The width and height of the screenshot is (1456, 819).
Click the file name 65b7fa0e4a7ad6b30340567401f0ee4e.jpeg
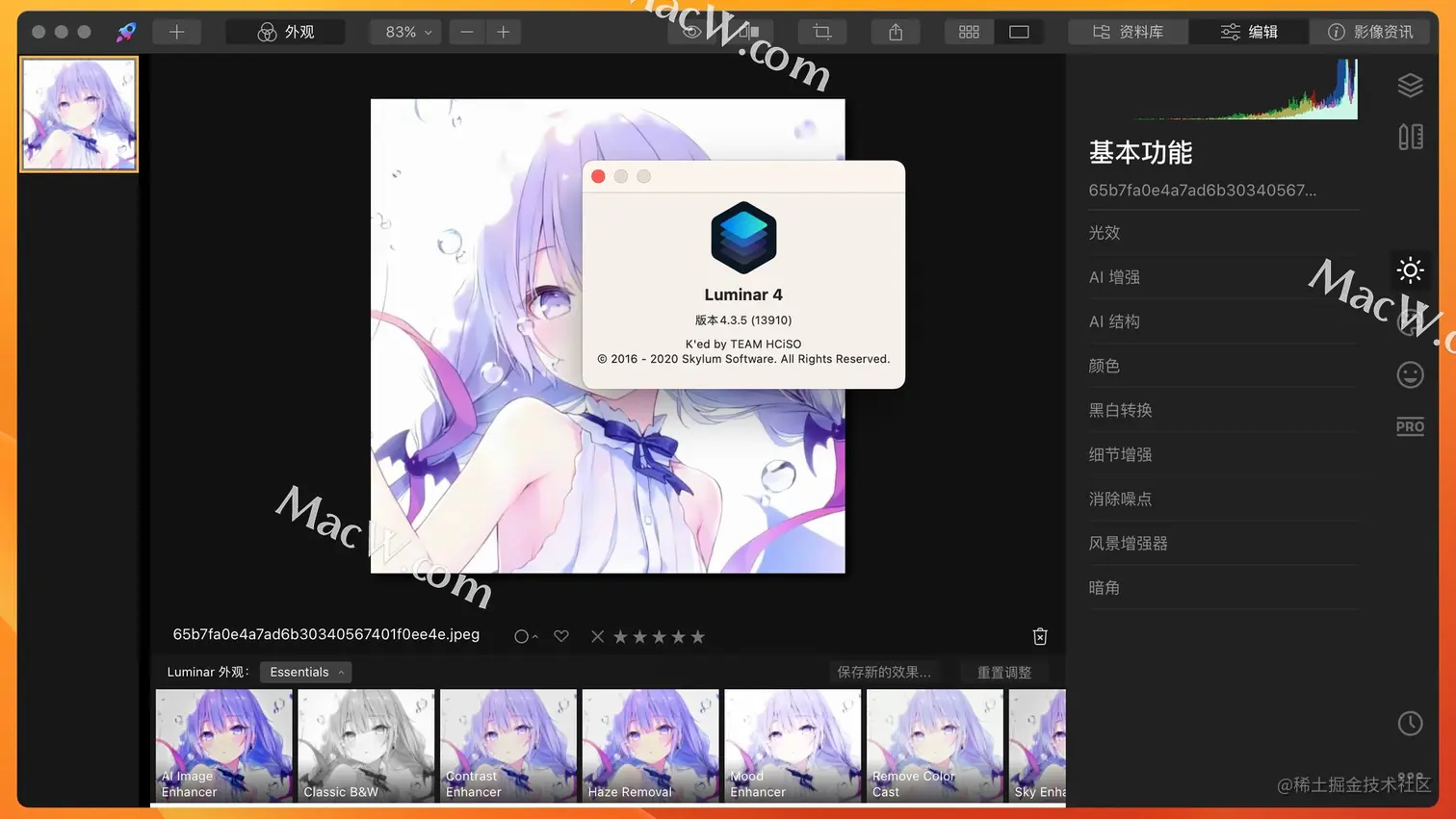tap(326, 634)
